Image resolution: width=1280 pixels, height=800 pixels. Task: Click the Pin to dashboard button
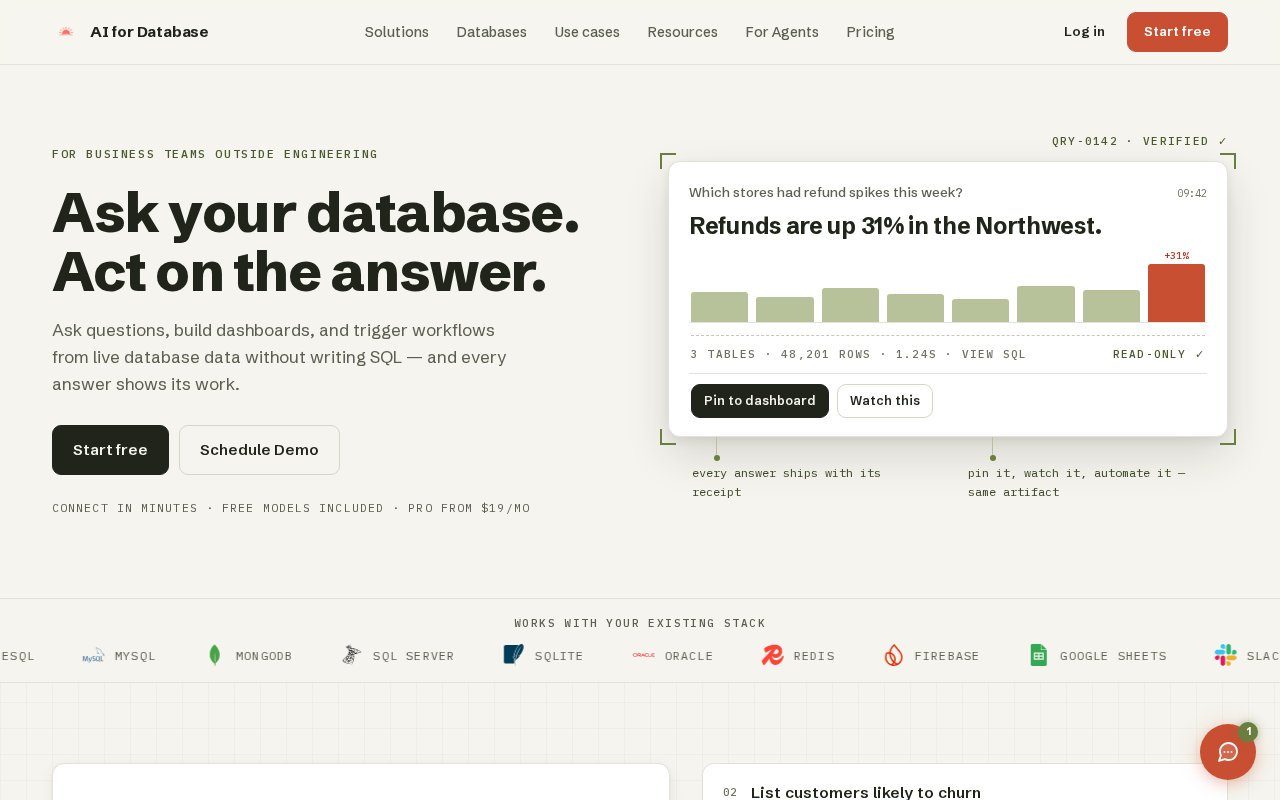click(x=760, y=401)
